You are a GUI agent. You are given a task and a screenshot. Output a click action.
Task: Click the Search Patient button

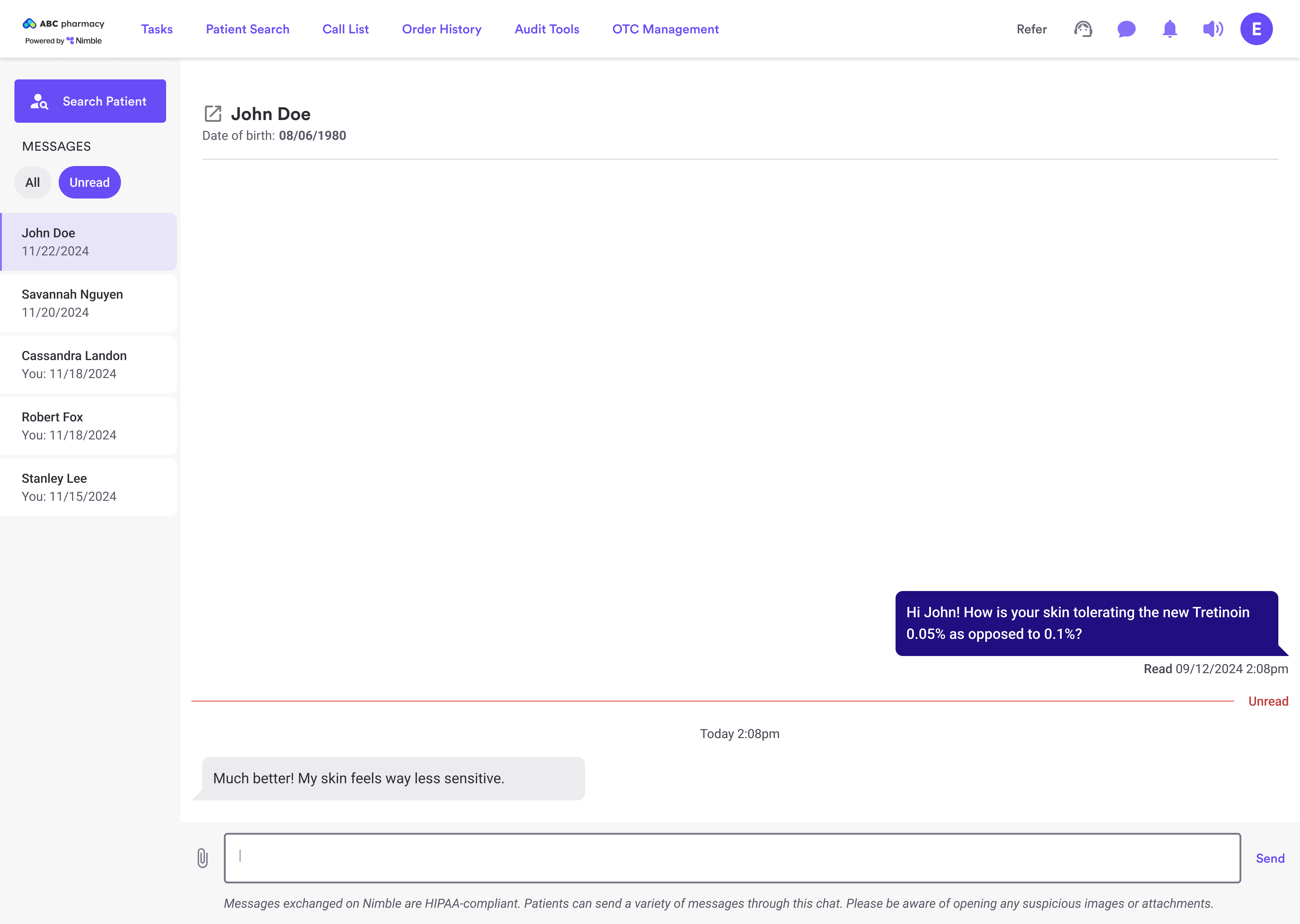(90, 101)
